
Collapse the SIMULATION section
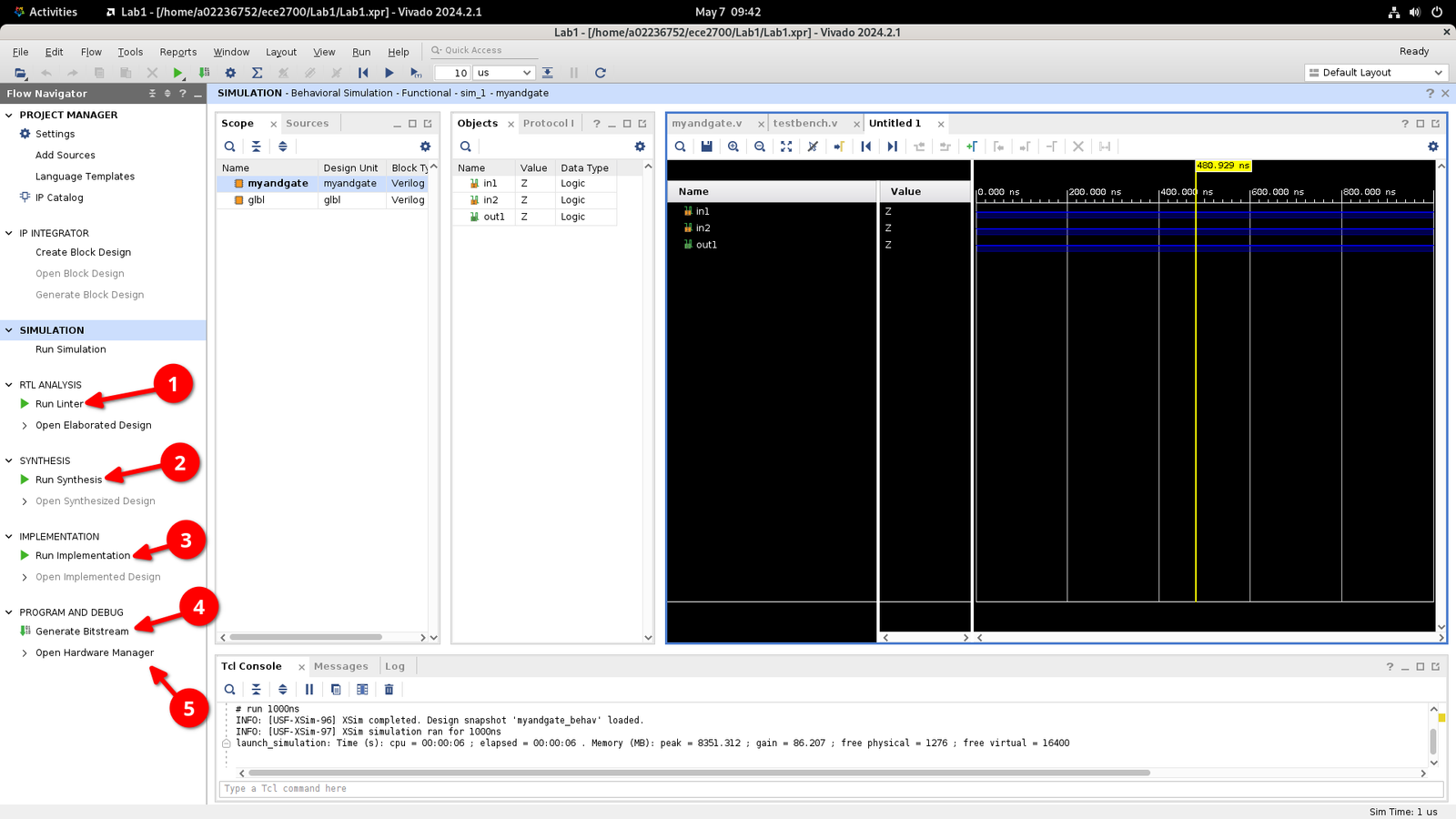click(x=9, y=330)
